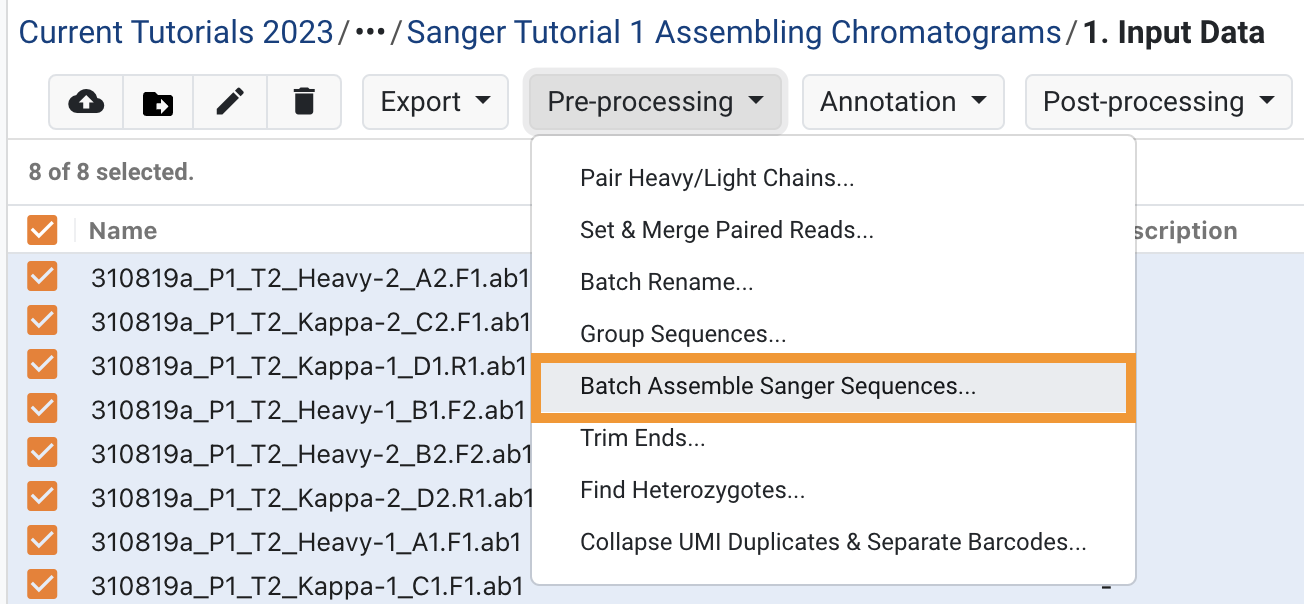Click the pencil edit icon

(231, 102)
